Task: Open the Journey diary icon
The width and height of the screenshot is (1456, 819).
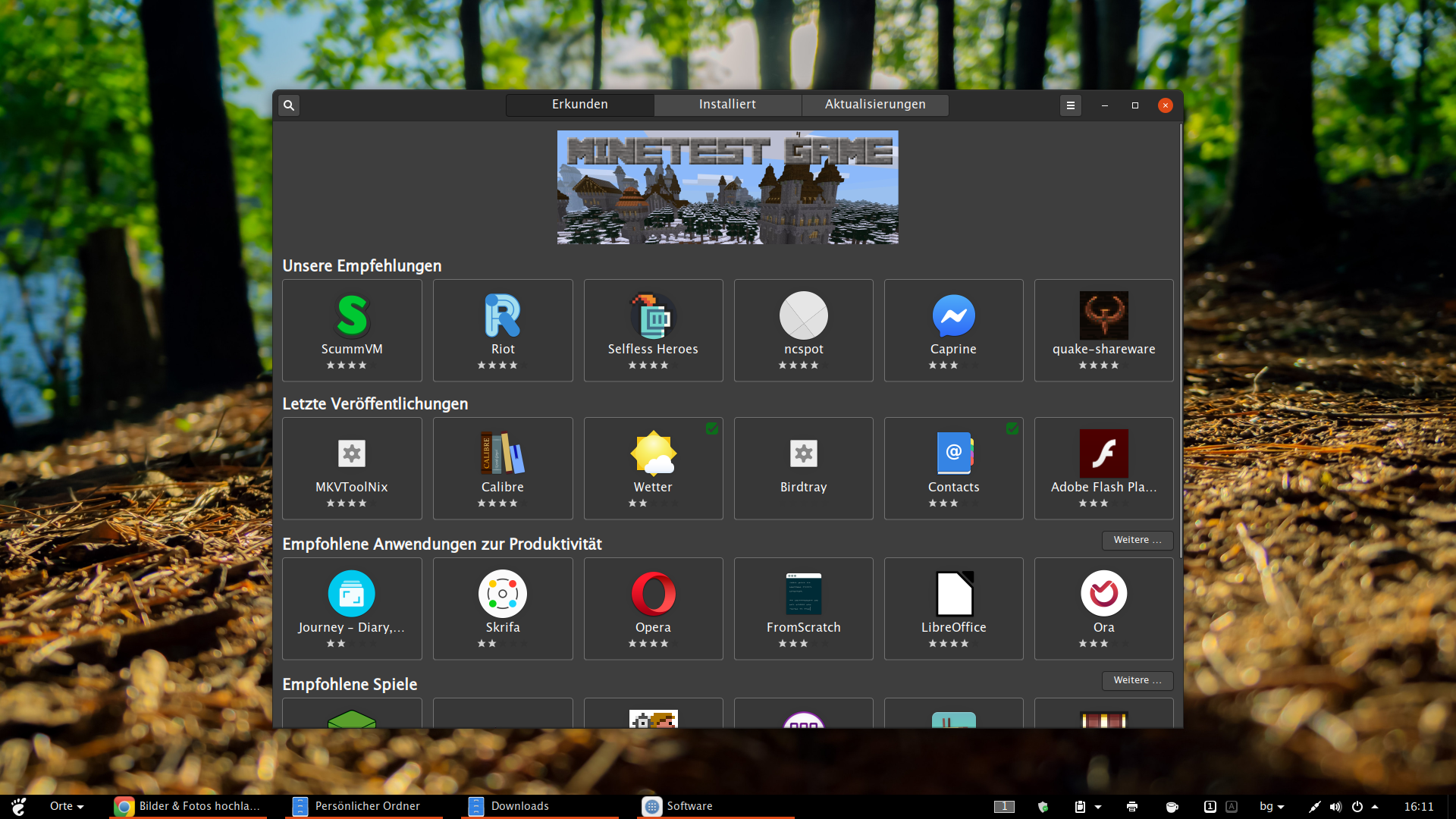Action: [352, 594]
